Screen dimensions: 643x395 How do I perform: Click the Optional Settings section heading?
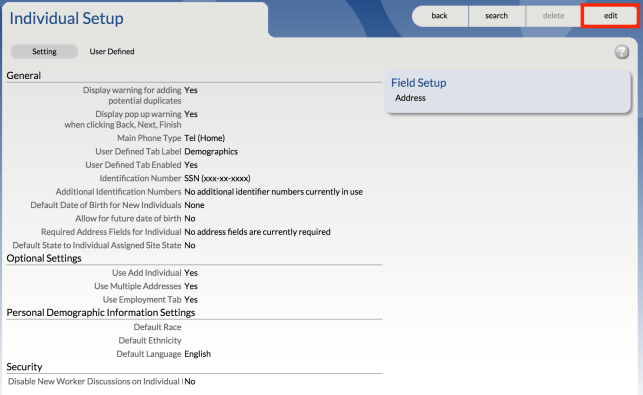(x=44, y=258)
